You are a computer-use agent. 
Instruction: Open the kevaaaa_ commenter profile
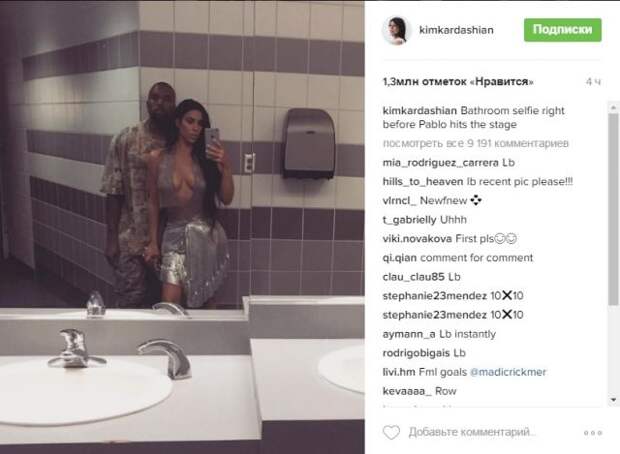point(407,391)
